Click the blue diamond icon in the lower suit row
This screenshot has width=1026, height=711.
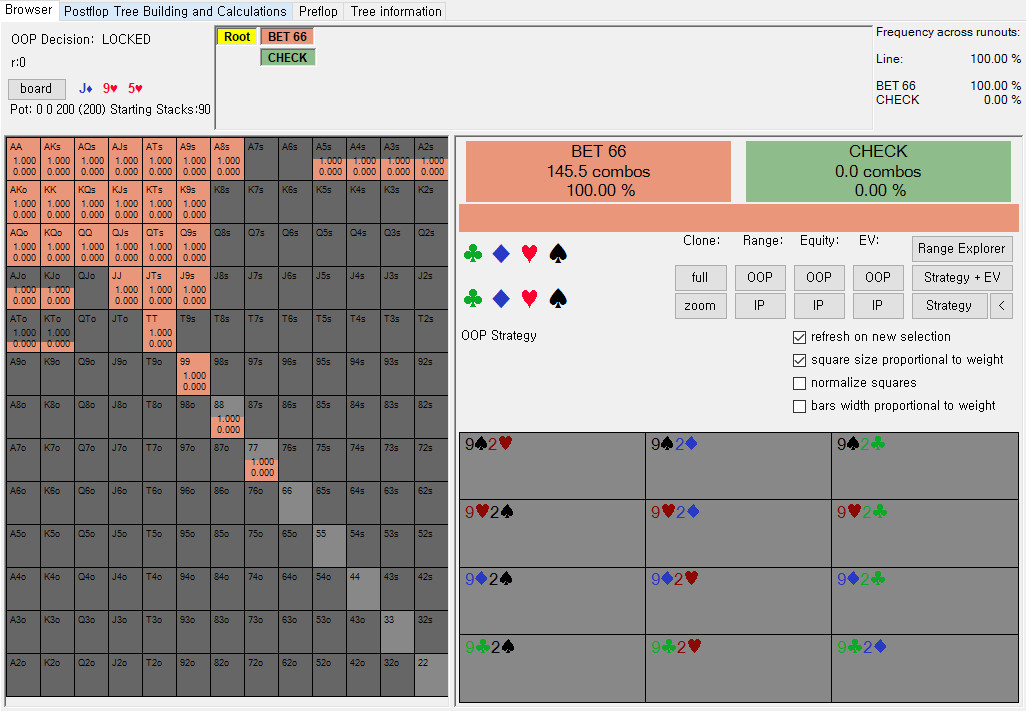tap(501, 298)
